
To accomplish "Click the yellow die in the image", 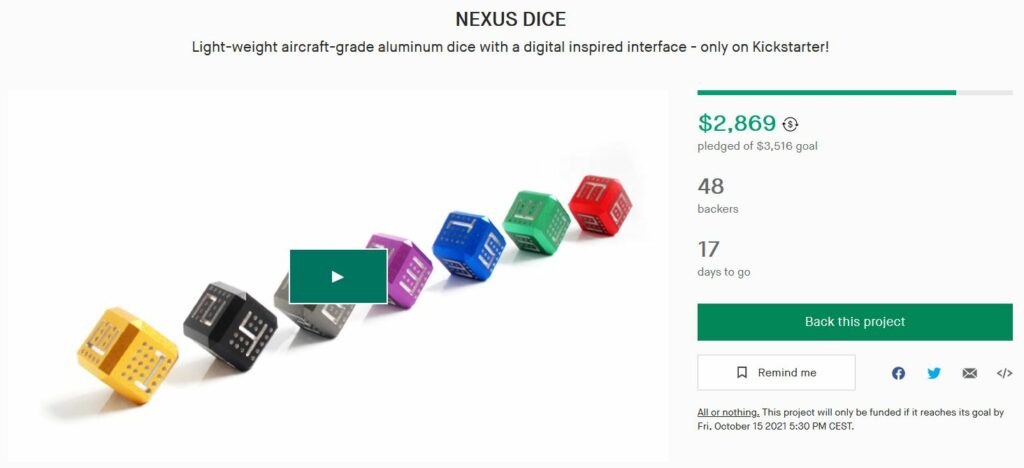I will coord(127,351).
